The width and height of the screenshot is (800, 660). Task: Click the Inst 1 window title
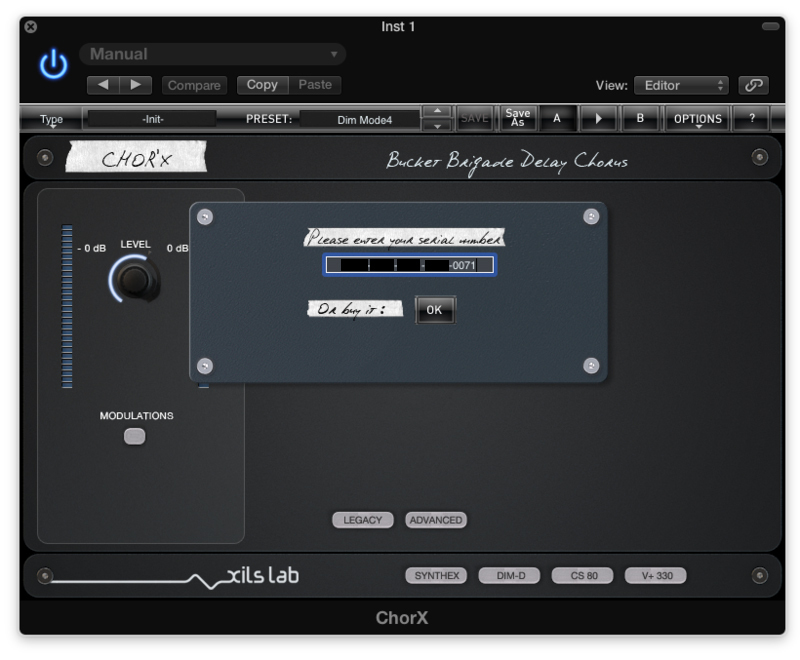tap(398, 27)
